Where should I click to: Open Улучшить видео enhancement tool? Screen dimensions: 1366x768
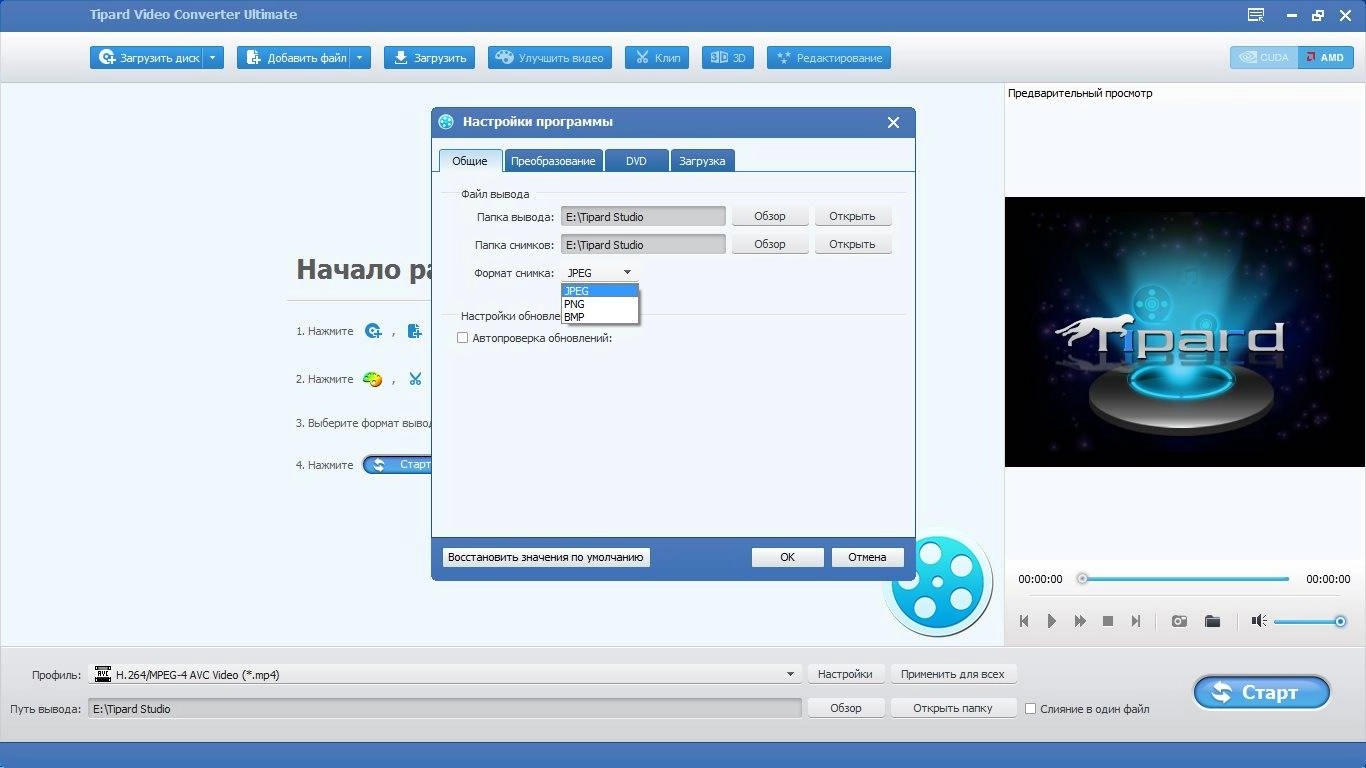pos(550,58)
